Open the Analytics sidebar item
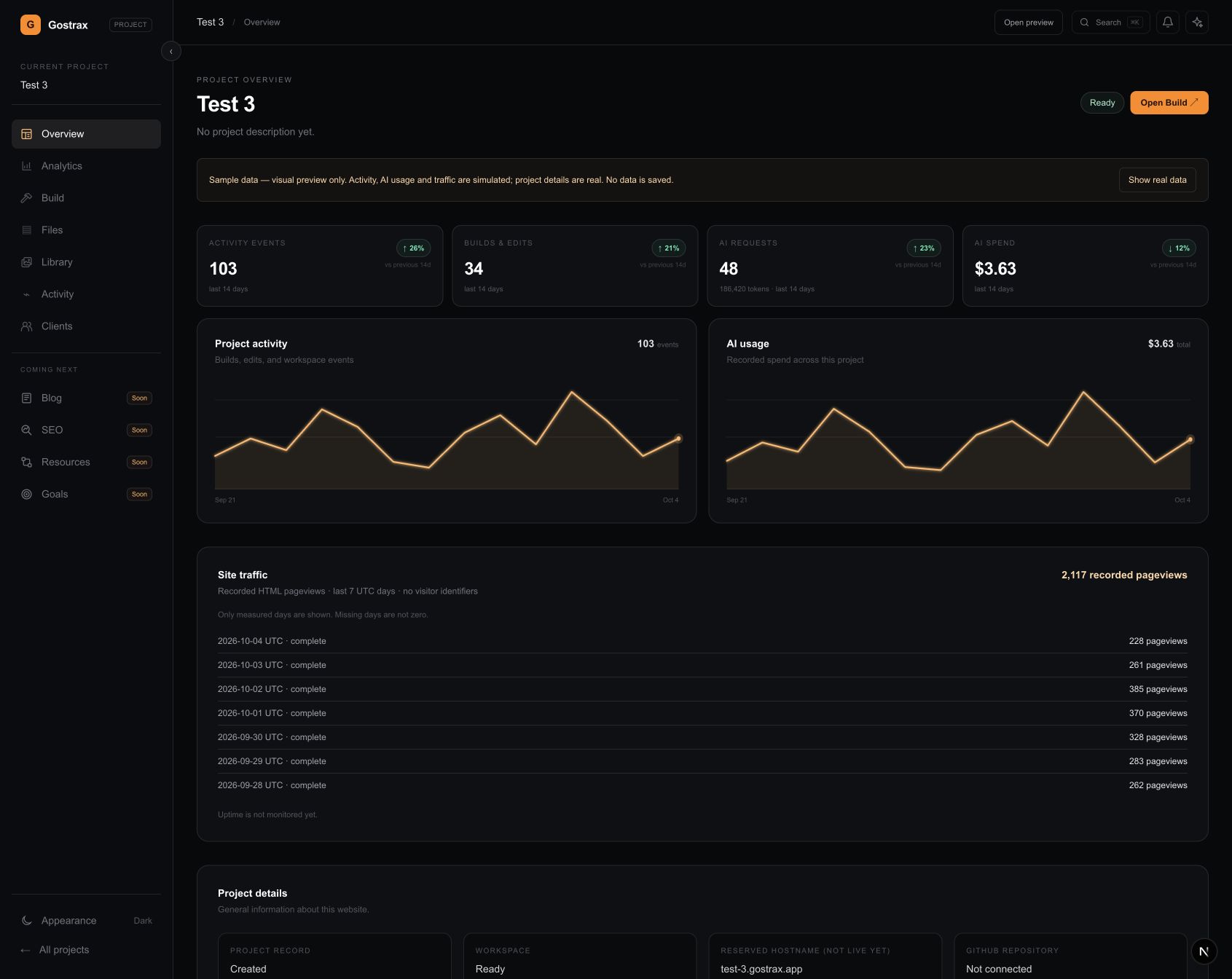Screen dimensions: 1232x979 [x=86, y=166]
